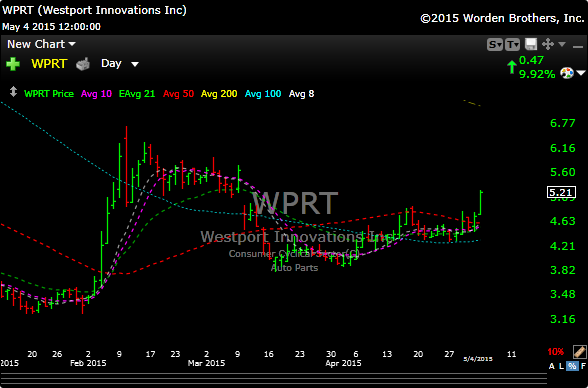588x388 pixels.
Task: Expand the New Chart dropdown menu
Action: (x=41, y=44)
